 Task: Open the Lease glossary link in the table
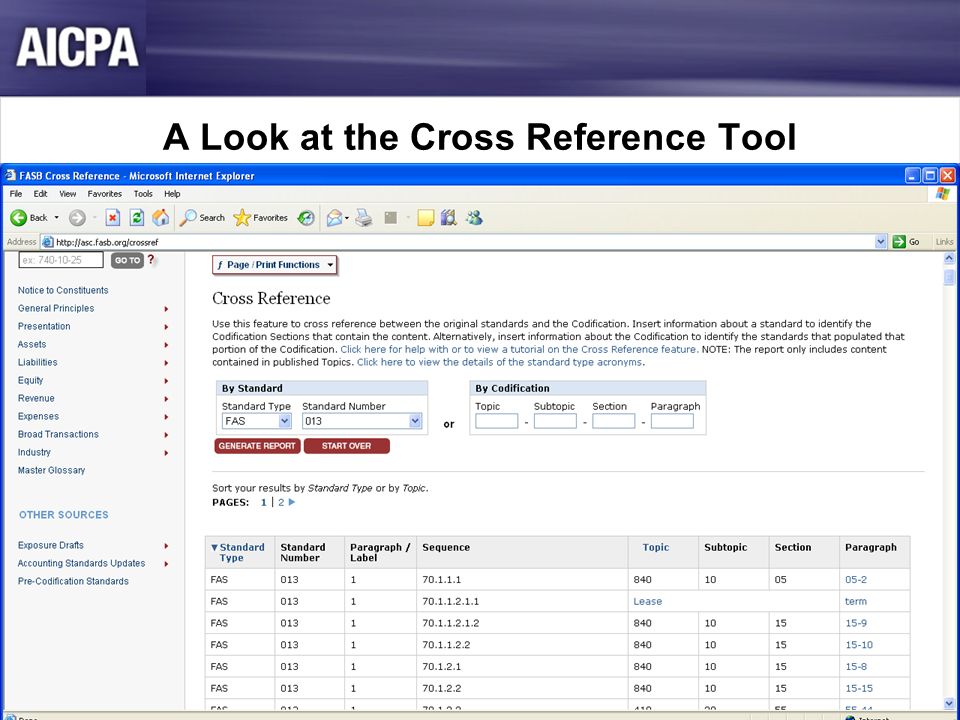point(648,601)
